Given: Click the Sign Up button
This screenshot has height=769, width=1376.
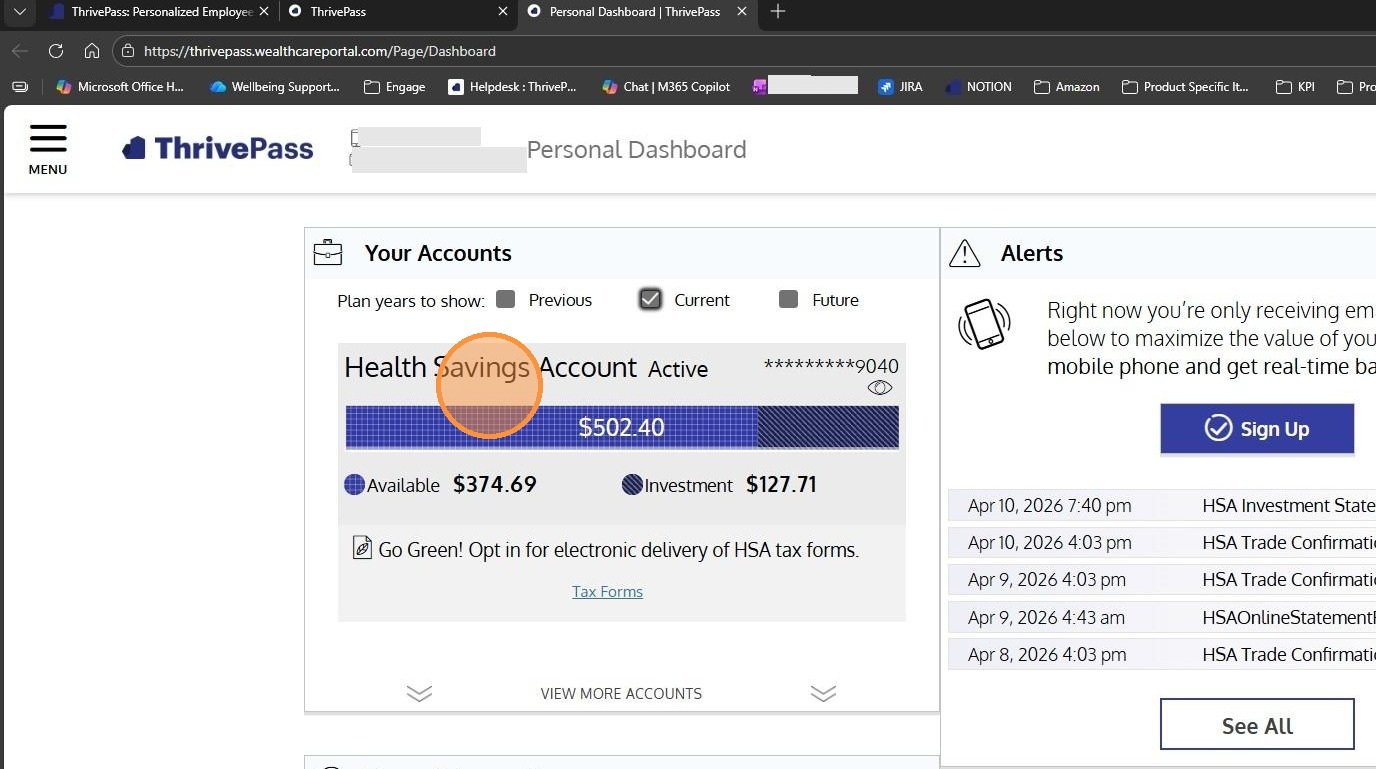Looking at the screenshot, I should pyautogui.click(x=1257, y=429).
